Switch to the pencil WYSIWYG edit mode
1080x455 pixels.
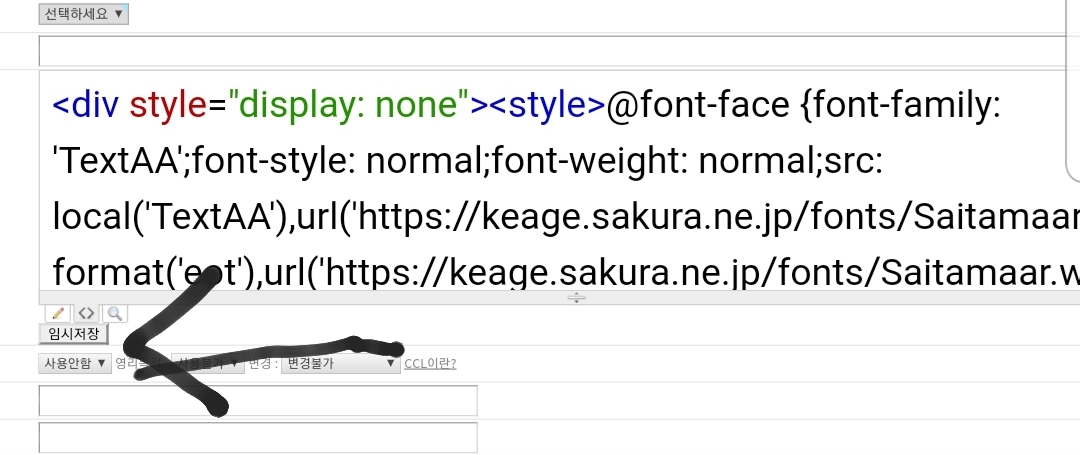tap(58, 313)
